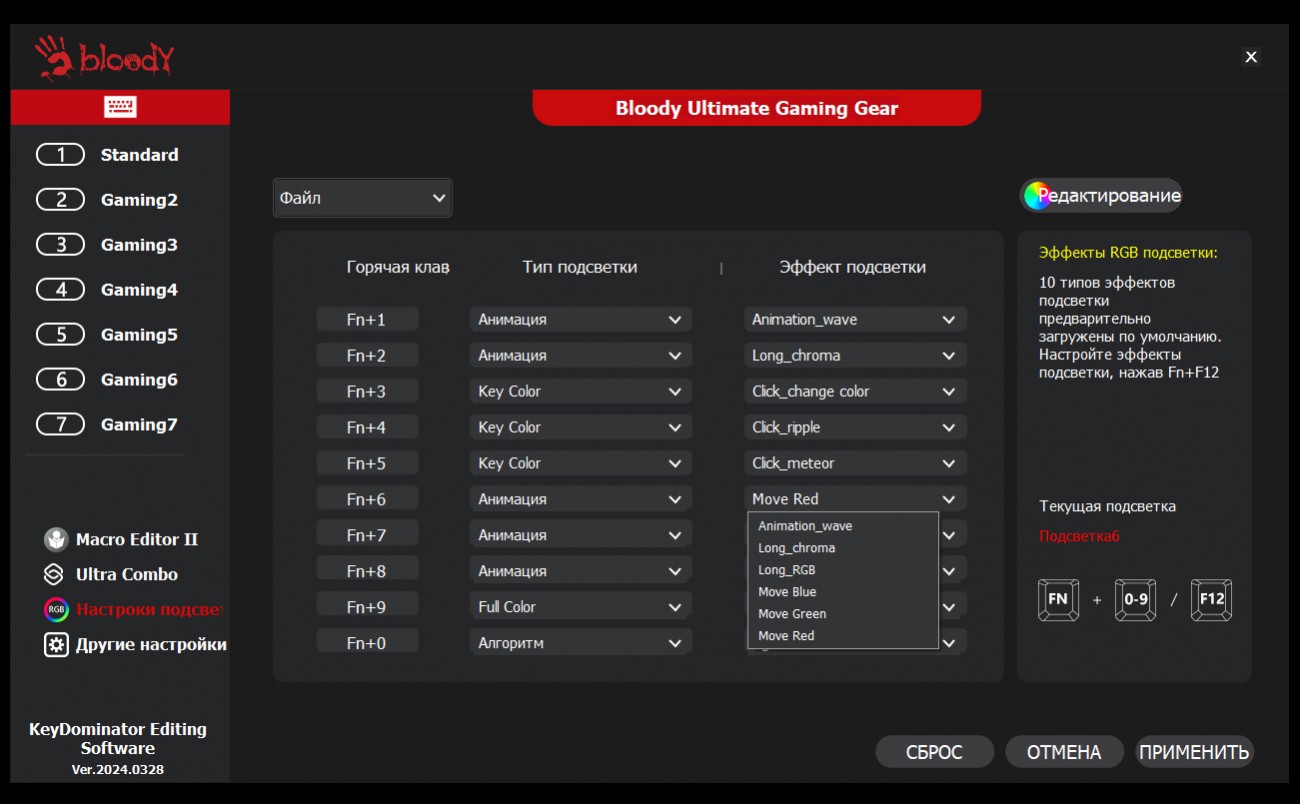Viewport: 1300px width, 804px height.
Task: Click the FN key icon
Action: click(1058, 599)
